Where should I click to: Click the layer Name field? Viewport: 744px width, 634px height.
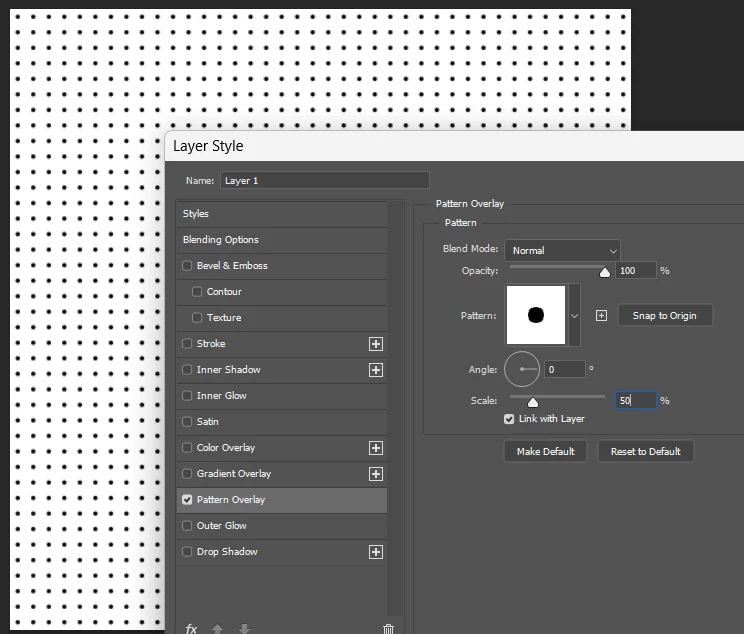click(325, 180)
